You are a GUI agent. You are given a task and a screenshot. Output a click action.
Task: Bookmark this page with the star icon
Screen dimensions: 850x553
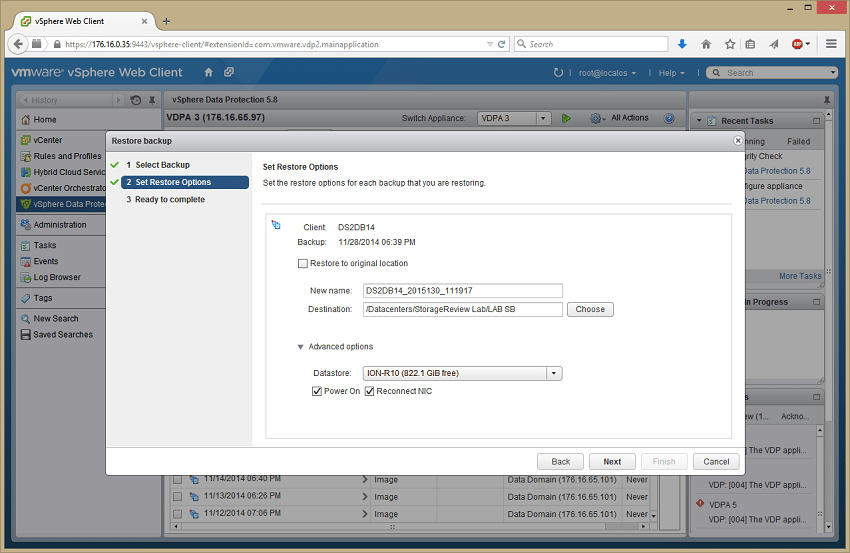click(730, 44)
